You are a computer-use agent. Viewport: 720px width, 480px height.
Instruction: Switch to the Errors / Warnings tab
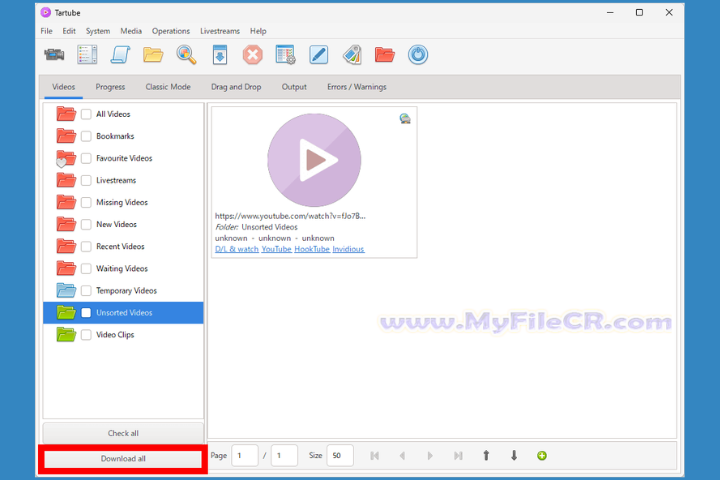(357, 87)
